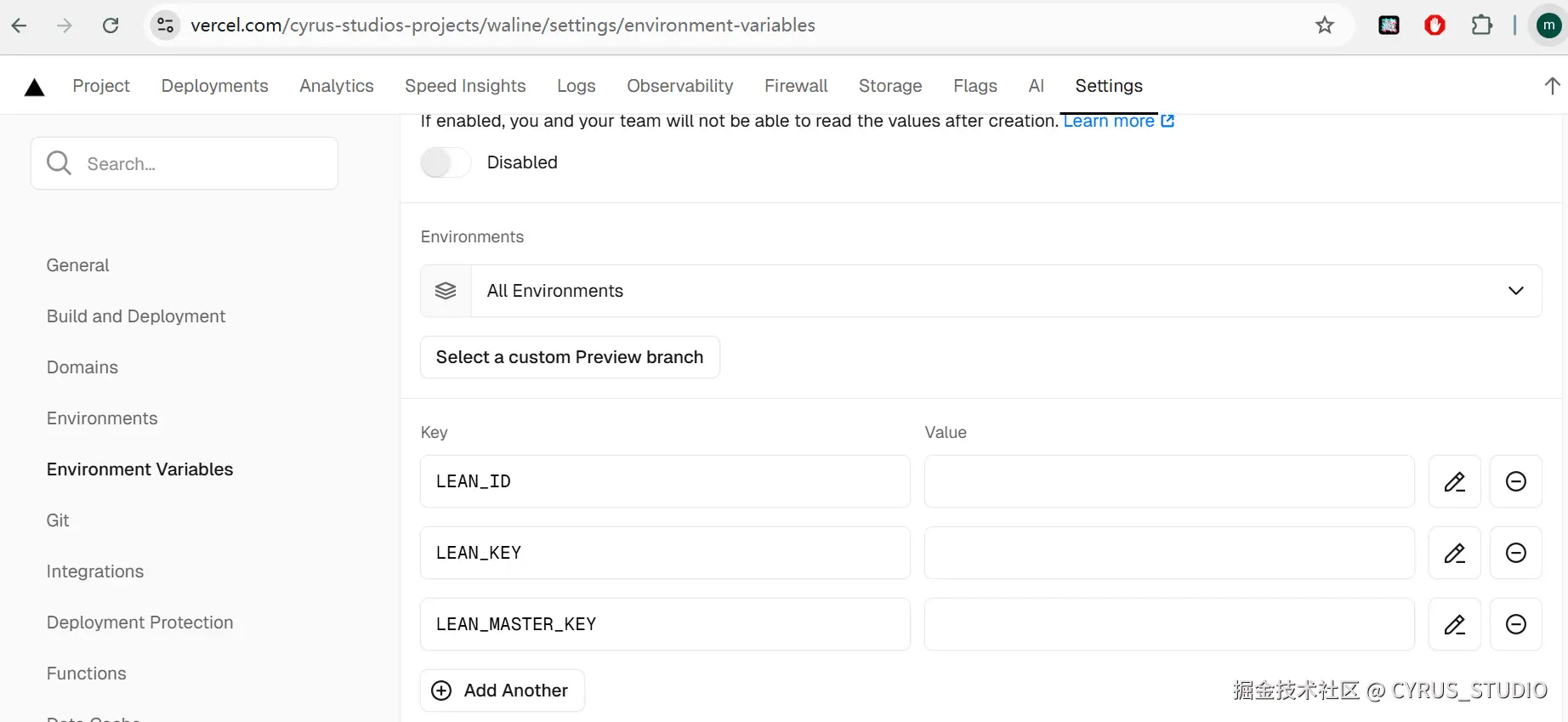The width and height of the screenshot is (1568, 722).
Task: Go to the Logs tab
Action: tap(577, 86)
